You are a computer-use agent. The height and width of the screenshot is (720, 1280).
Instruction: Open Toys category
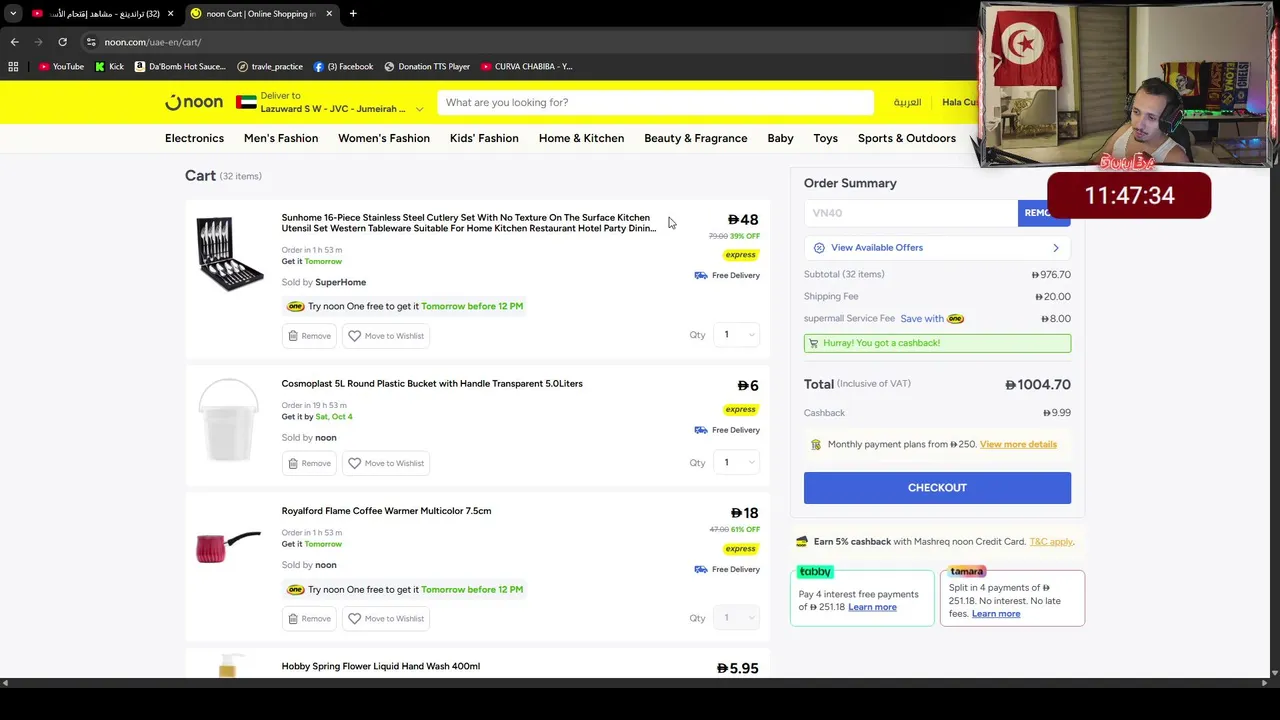[x=825, y=138]
